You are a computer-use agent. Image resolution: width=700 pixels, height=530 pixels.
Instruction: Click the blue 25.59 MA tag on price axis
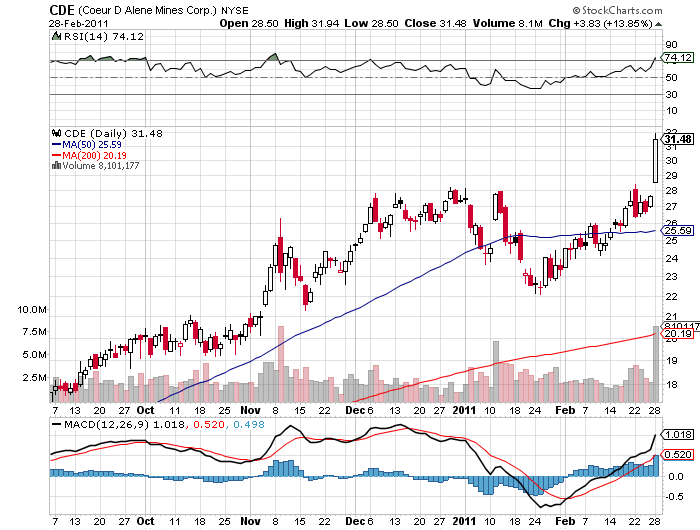(x=678, y=230)
